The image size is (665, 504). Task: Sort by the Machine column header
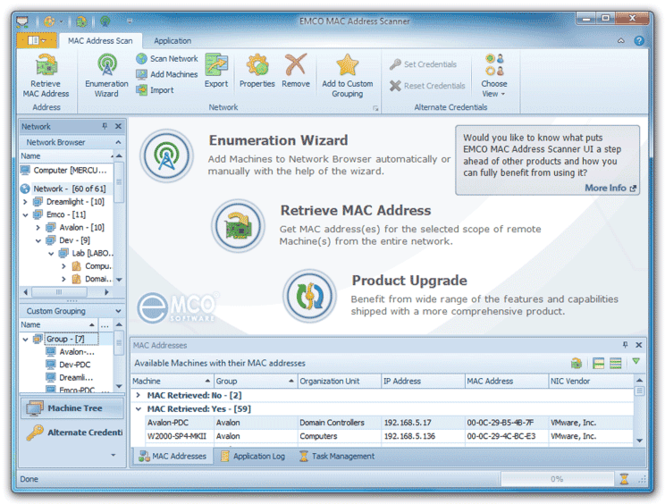pyautogui.click(x=172, y=381)
